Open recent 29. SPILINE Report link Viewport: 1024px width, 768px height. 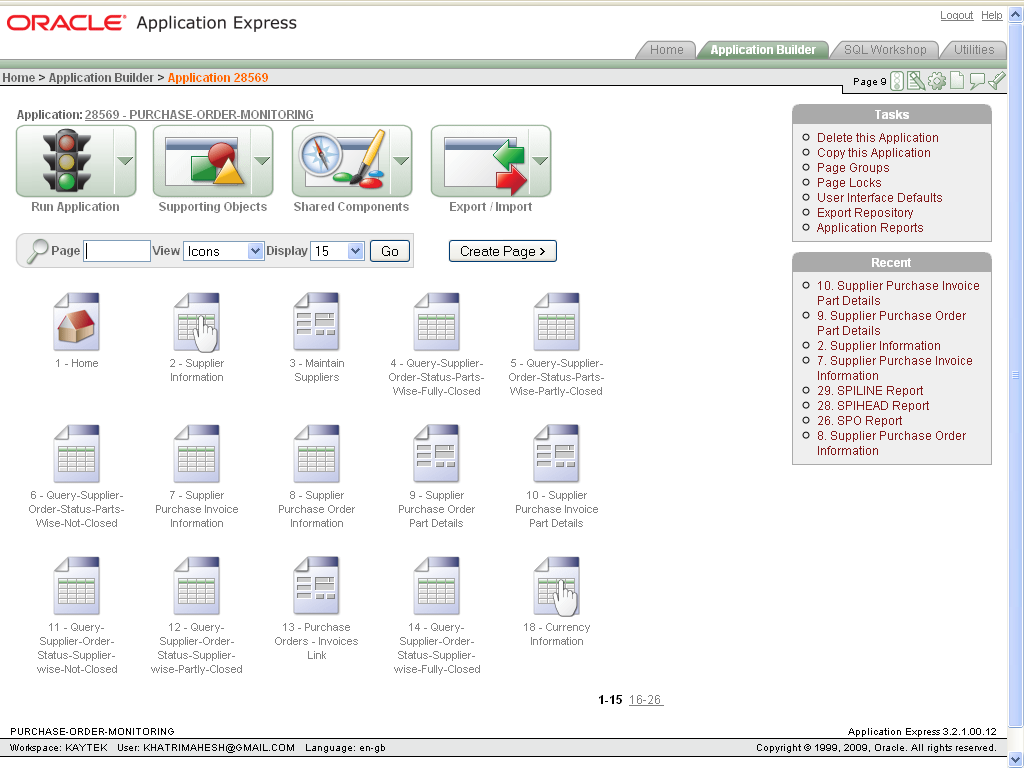tap(870, 391)
